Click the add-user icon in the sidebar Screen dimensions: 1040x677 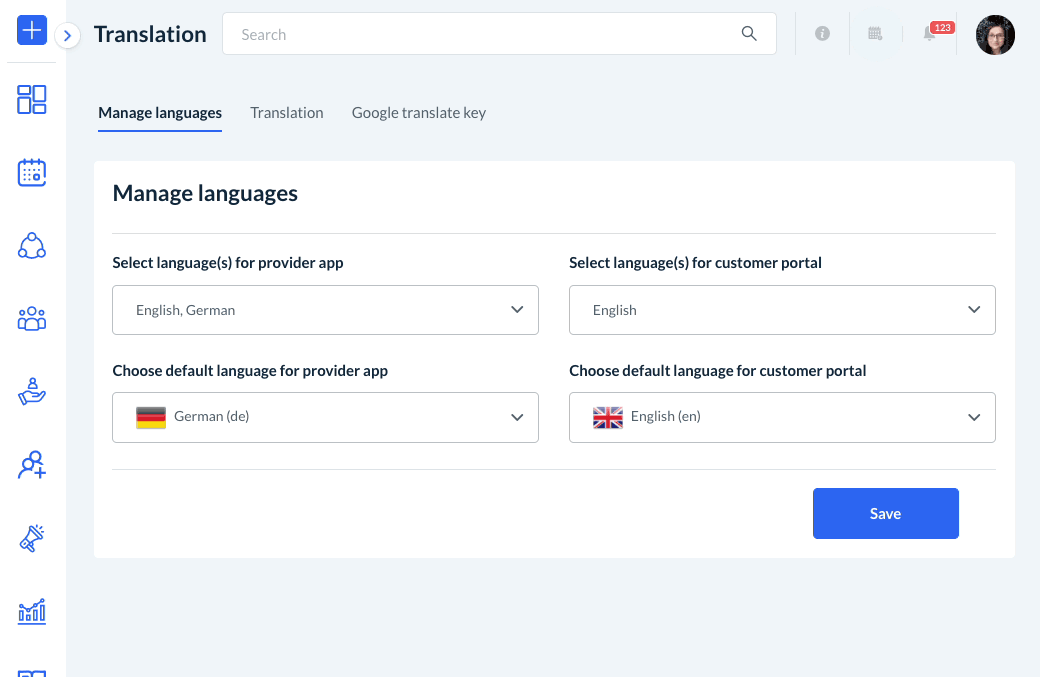32,465
